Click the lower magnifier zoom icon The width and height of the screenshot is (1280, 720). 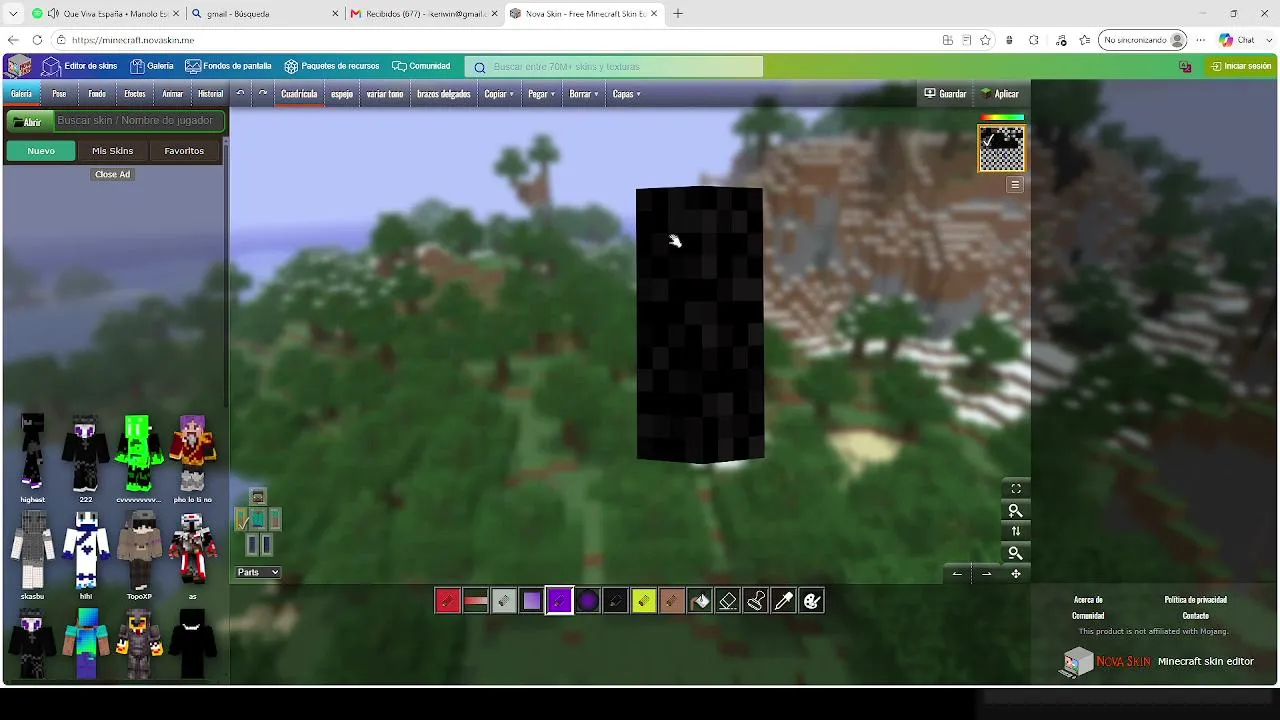[1016, 553]
